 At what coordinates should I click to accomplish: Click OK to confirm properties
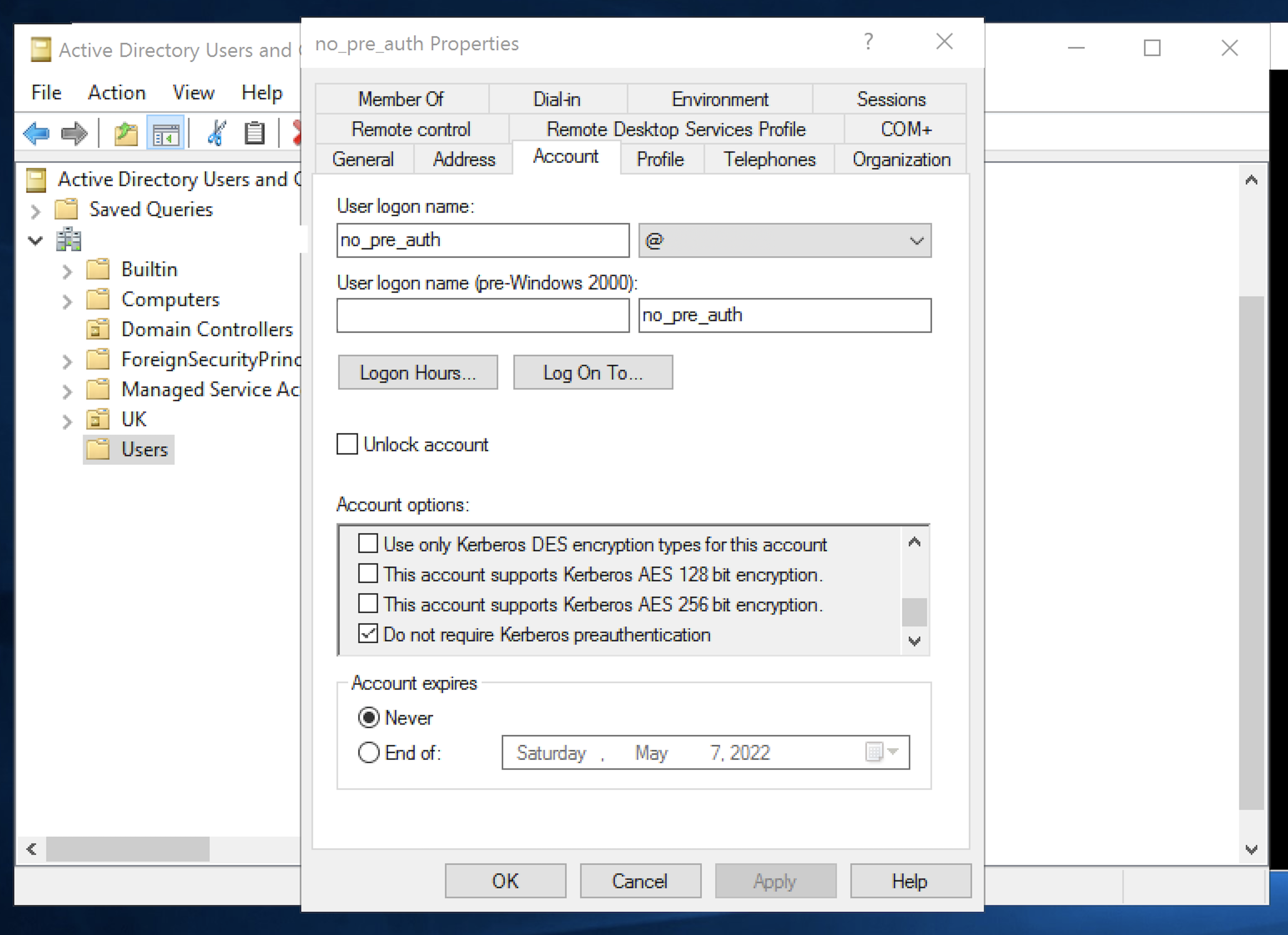506,881
